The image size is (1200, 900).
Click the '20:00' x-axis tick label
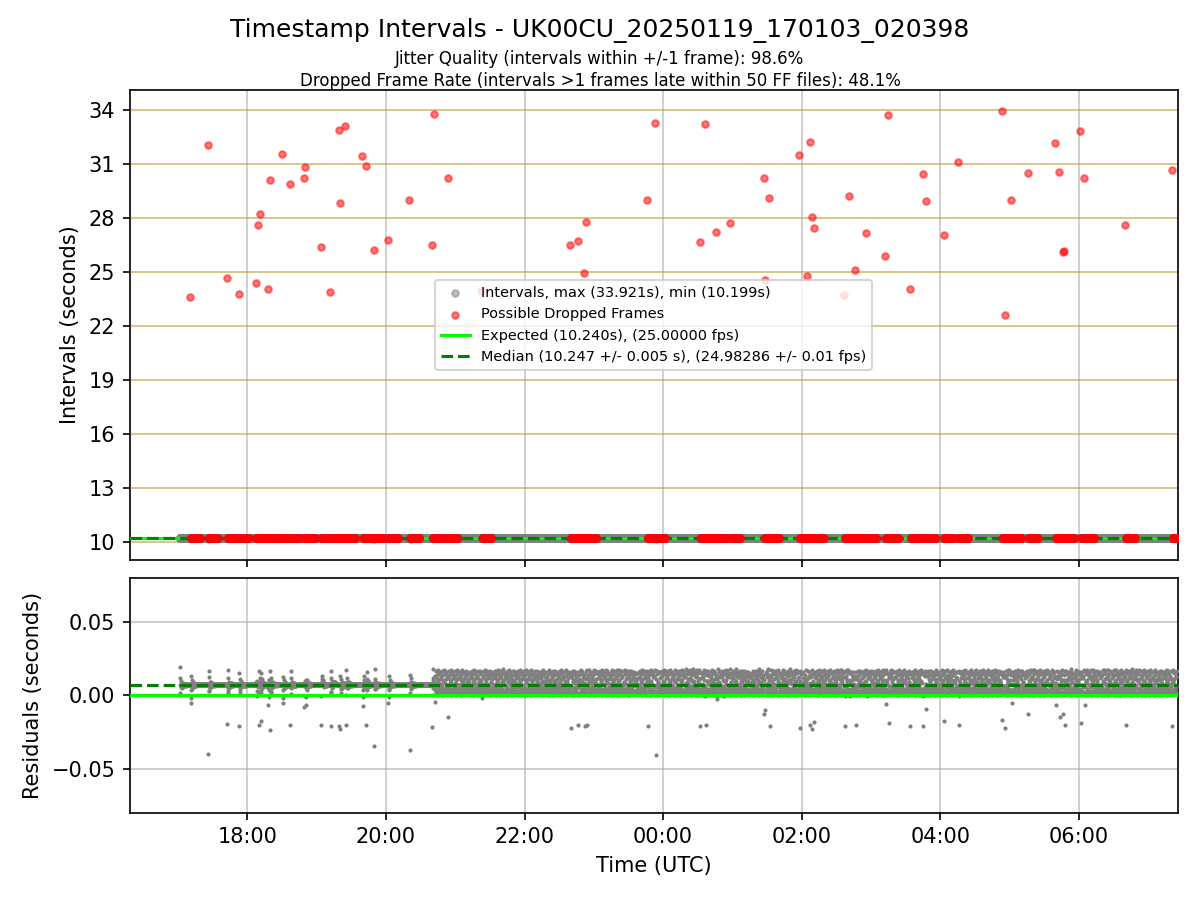click(x=386, y=835)
